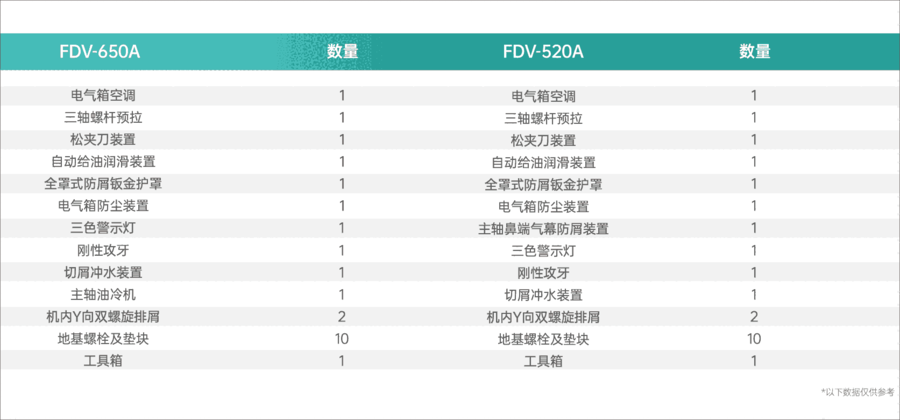
Task: Click the 主轴油冷机 row label
Action: 103,294
